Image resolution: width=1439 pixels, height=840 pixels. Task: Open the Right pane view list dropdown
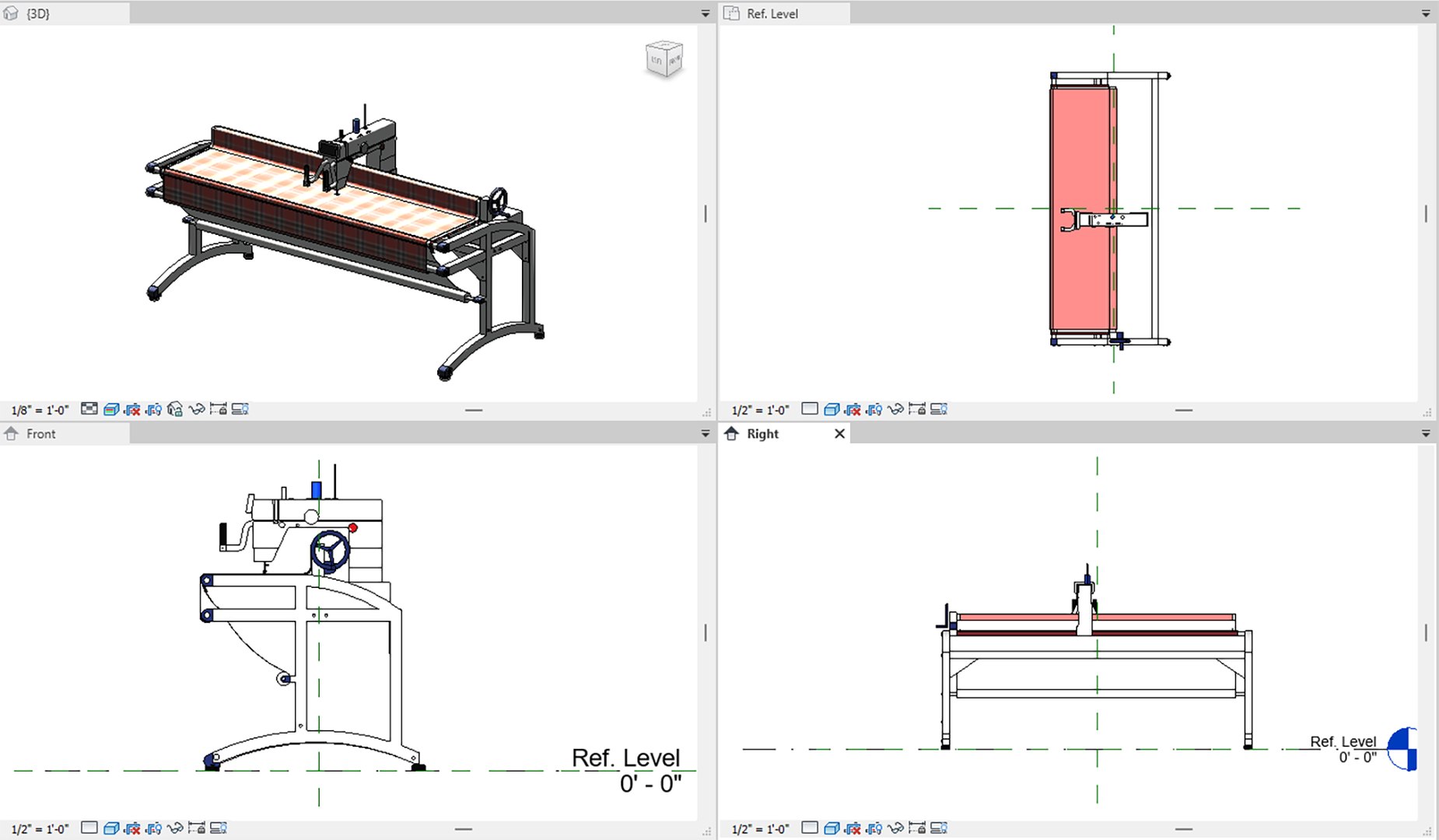tap(1426, 434)
